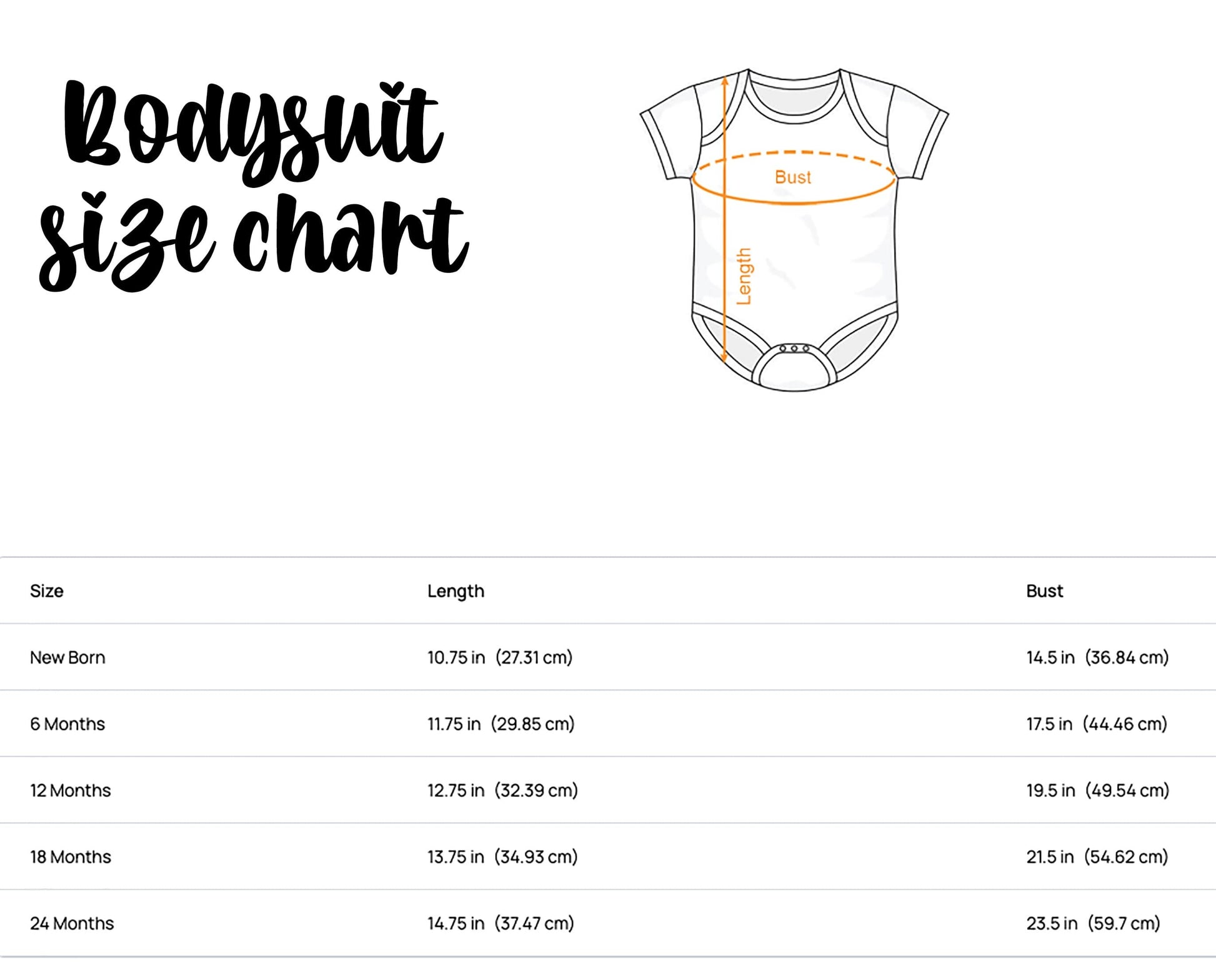The height and width of the screenshot is (980, 1216).
Task: Click the orange Bust label on diagram
Action: 792,177
